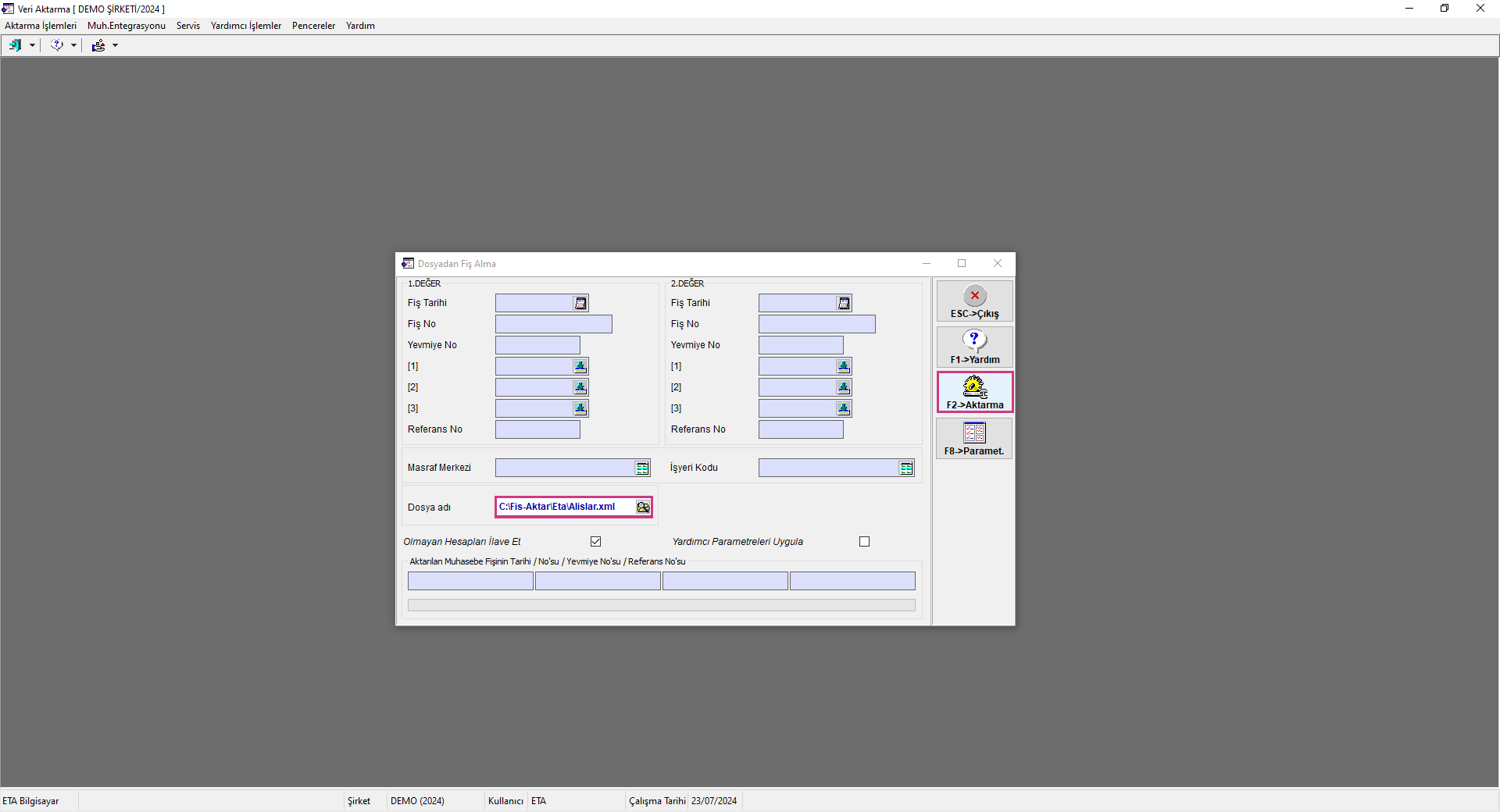Screen dimensions: 1500x812
Task: Open calendar picker for 1.DEĞER Fiş Tarihi
Action: click(580, 303)
